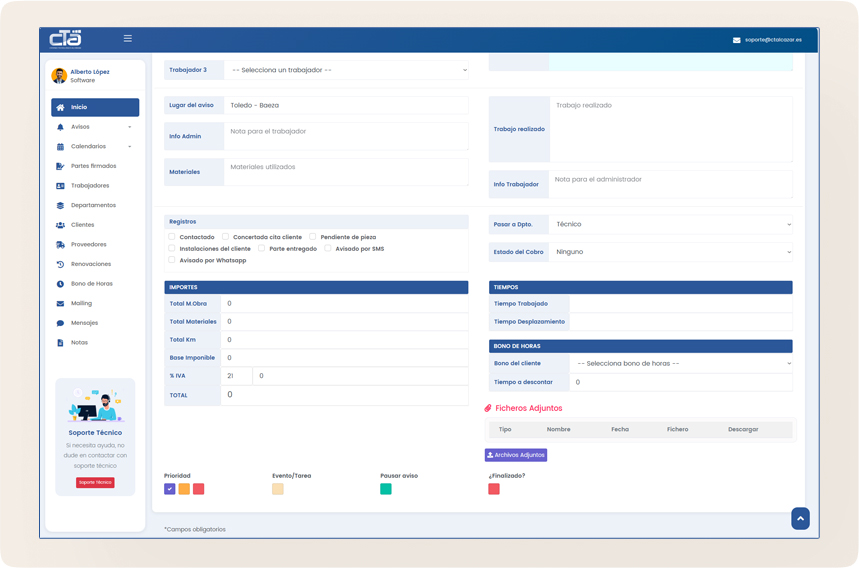Click the signed document icon for Partes firmados
The width and height of the screenshot is (859, 568).
pyautogui.click(x=60, y=166)
